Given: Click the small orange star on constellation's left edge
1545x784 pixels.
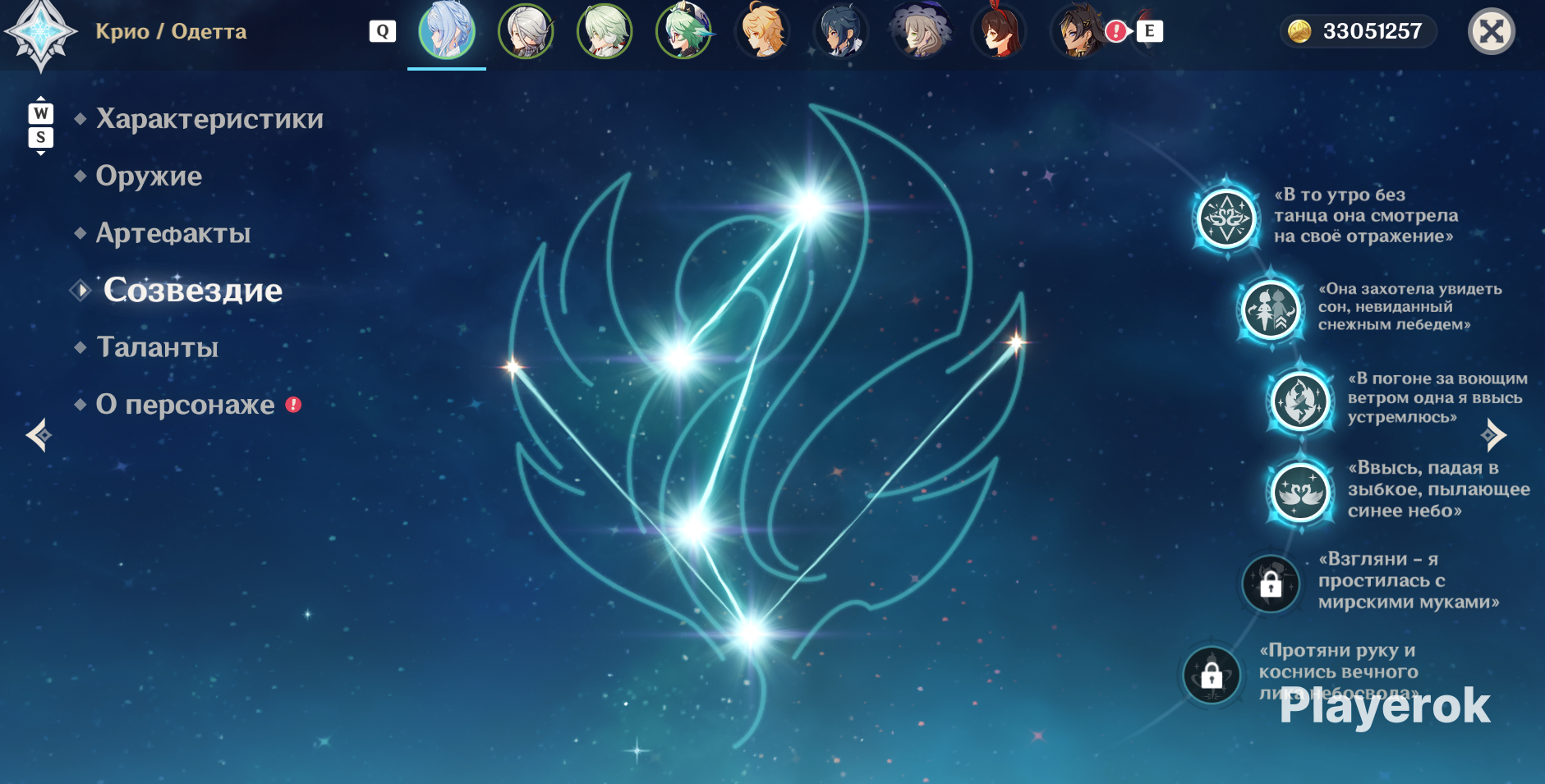Looking at the screenshot, I should pos(514,366).
